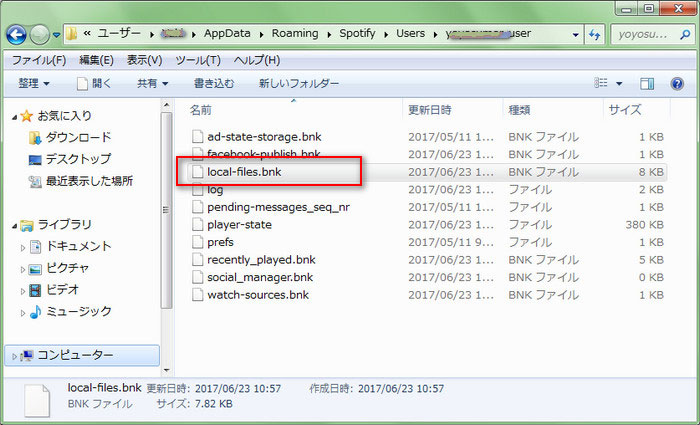Create a 新しいフォルダー

[299, 83]
